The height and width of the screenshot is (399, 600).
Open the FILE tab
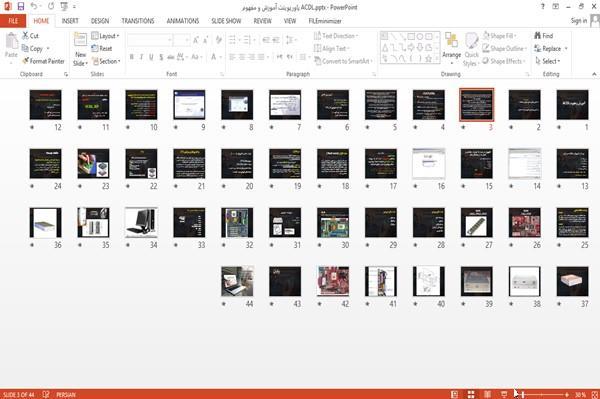click(x=13, y=21)
